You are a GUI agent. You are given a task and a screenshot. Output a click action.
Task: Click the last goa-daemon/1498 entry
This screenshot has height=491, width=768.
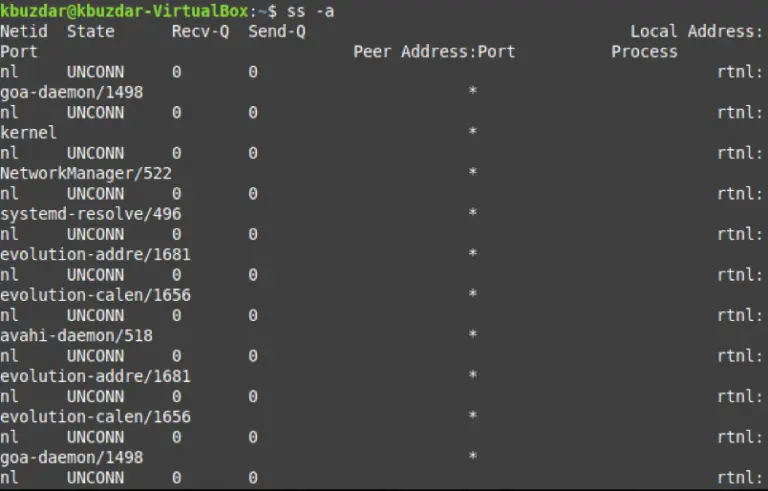coord(72,458)
